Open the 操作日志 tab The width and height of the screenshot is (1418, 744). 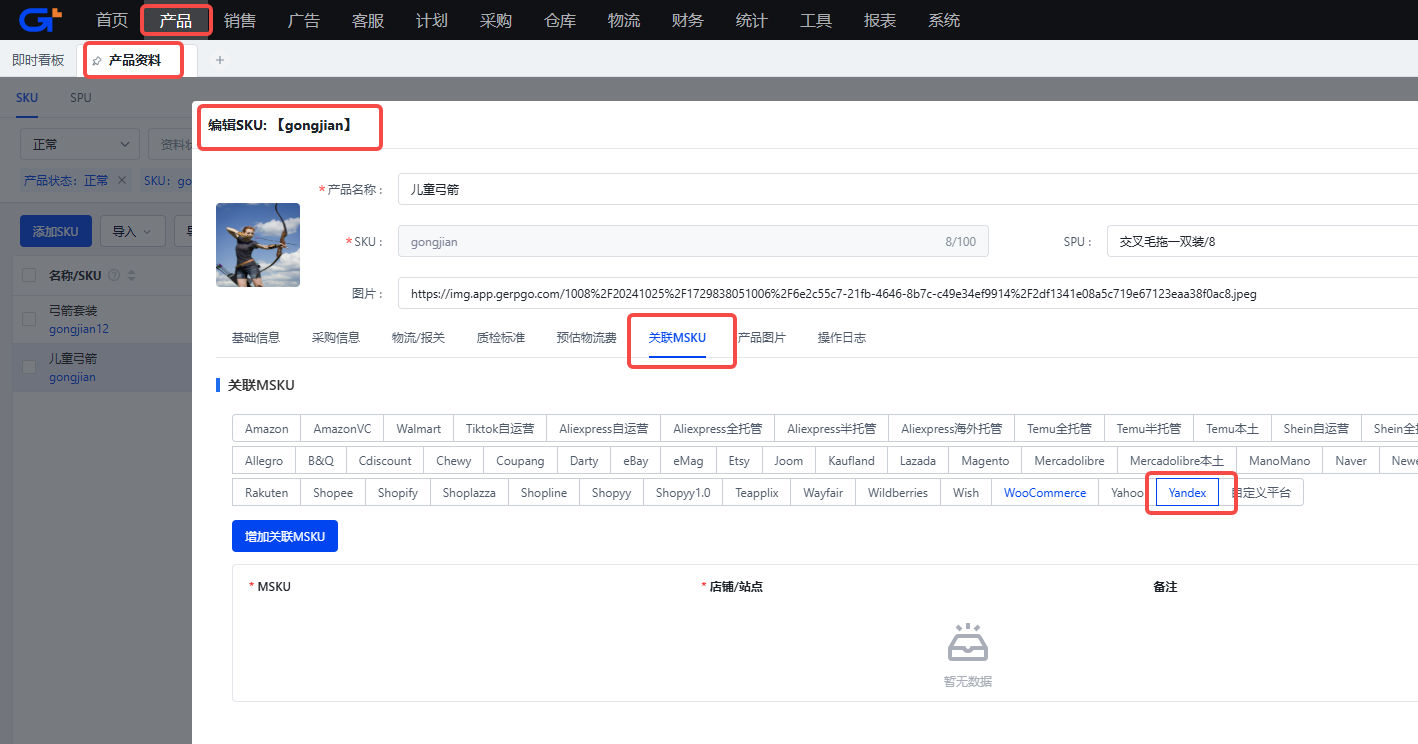842,338
